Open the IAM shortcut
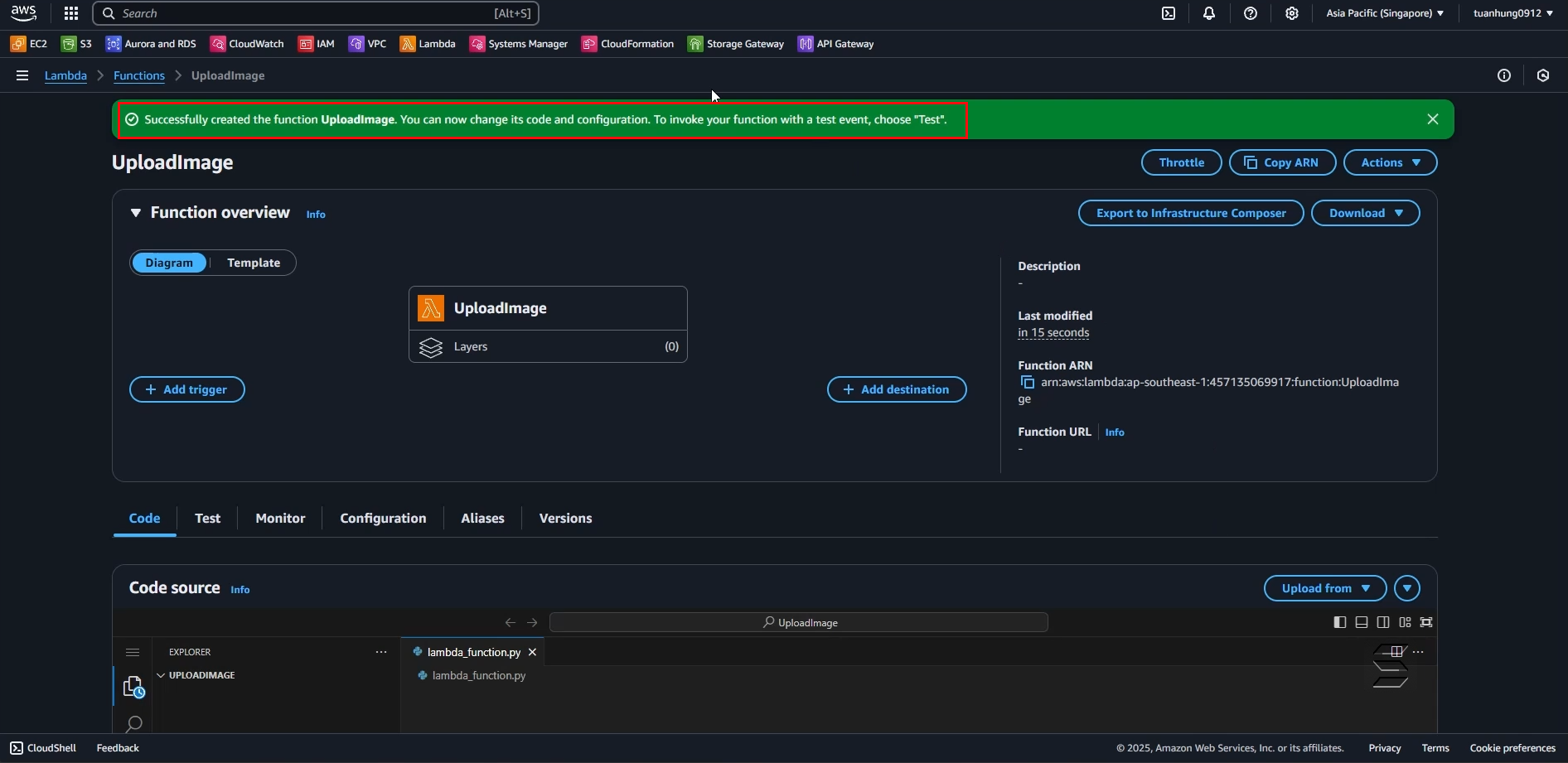1568x763 pixels. 317,44
